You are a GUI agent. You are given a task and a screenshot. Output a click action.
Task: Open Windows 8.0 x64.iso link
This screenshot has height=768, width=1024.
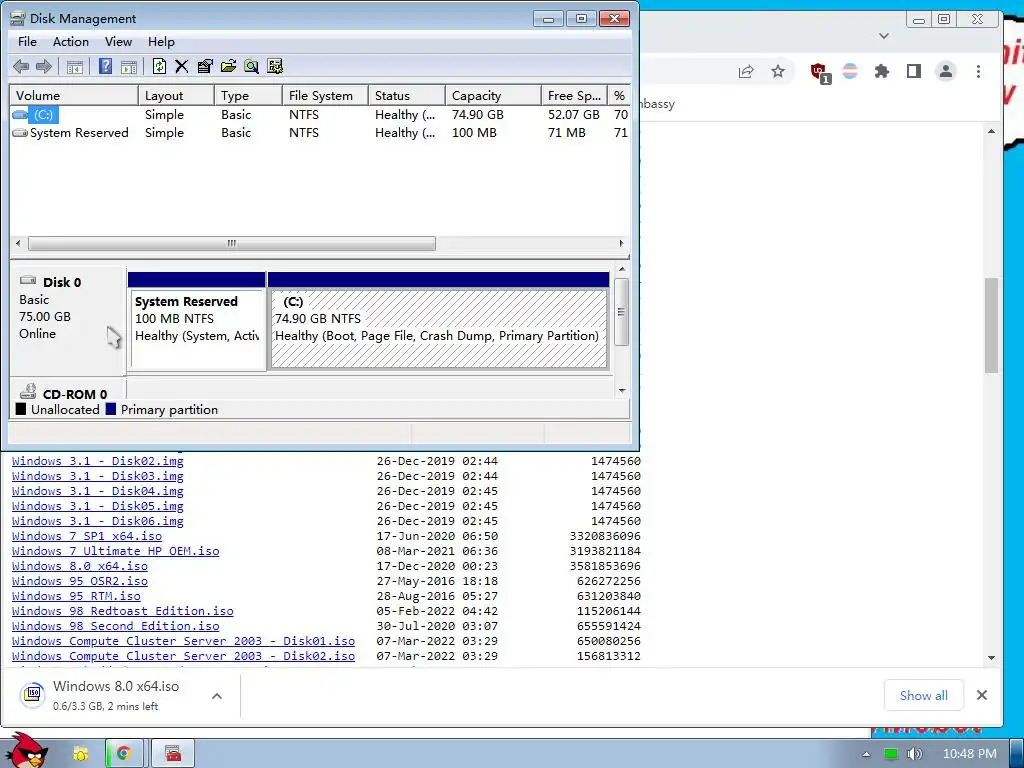click(x=80, y=566)
